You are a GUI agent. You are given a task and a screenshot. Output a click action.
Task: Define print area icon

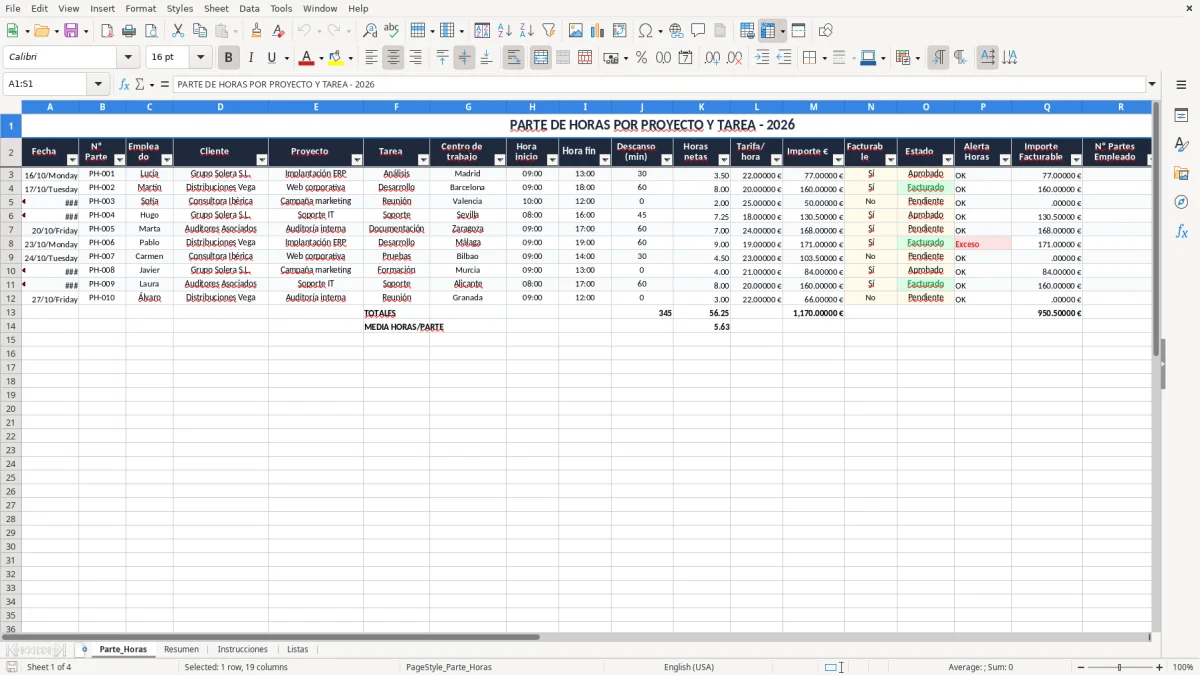coord(747,31)
